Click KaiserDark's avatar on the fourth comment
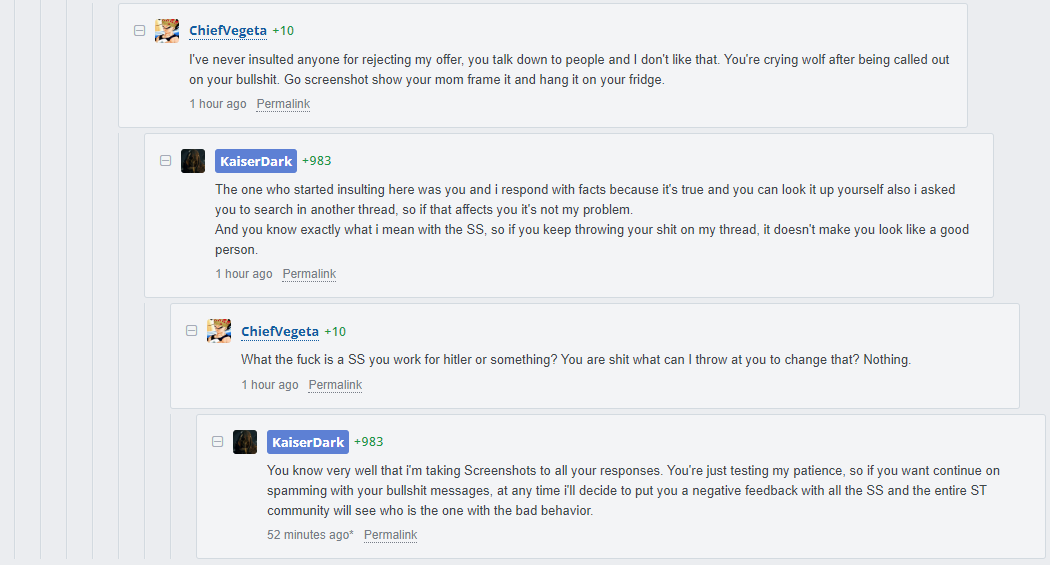Image resolution: width=1050 pixels, height=565 pixels. tap(245, 442)
